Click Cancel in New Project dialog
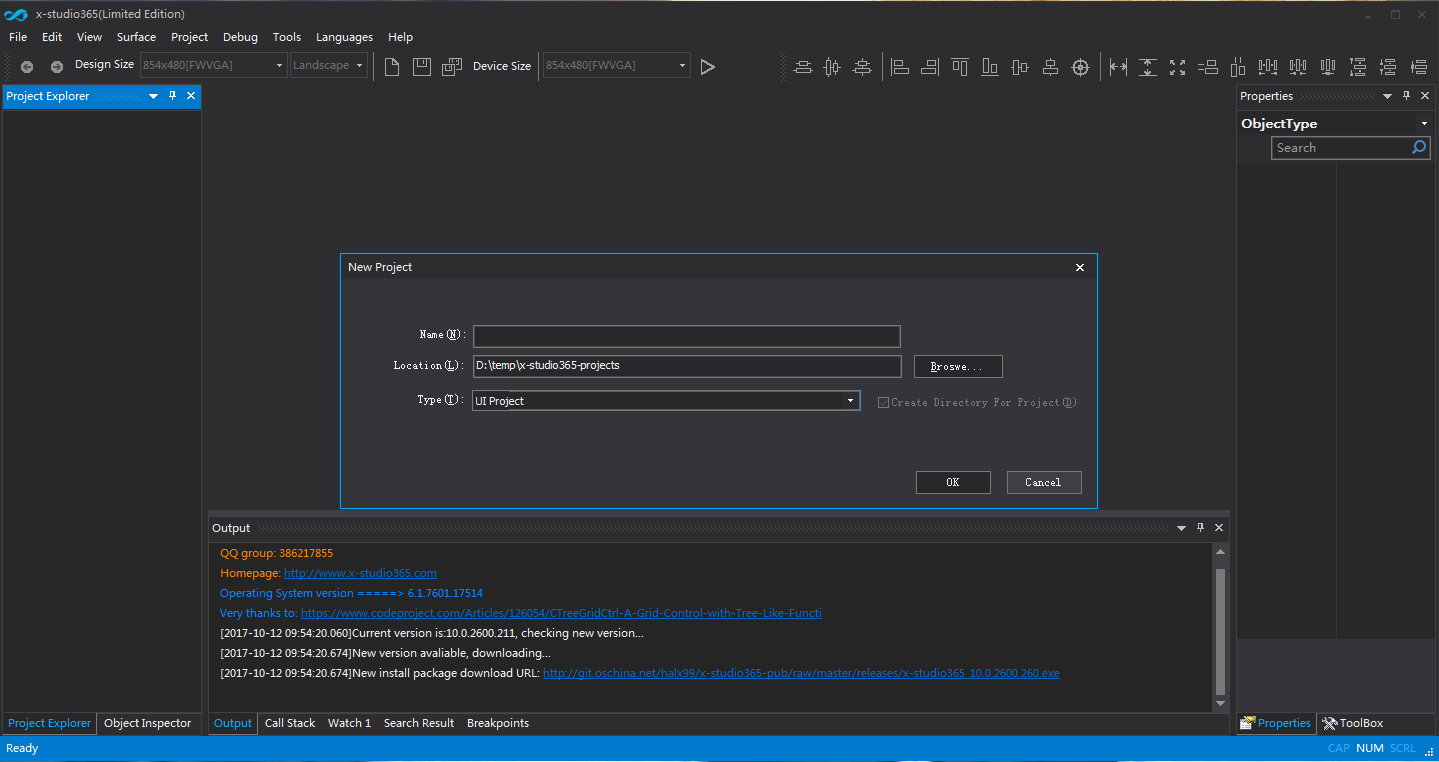Viewport: 1439px width, 762px height. (1044, 482)
